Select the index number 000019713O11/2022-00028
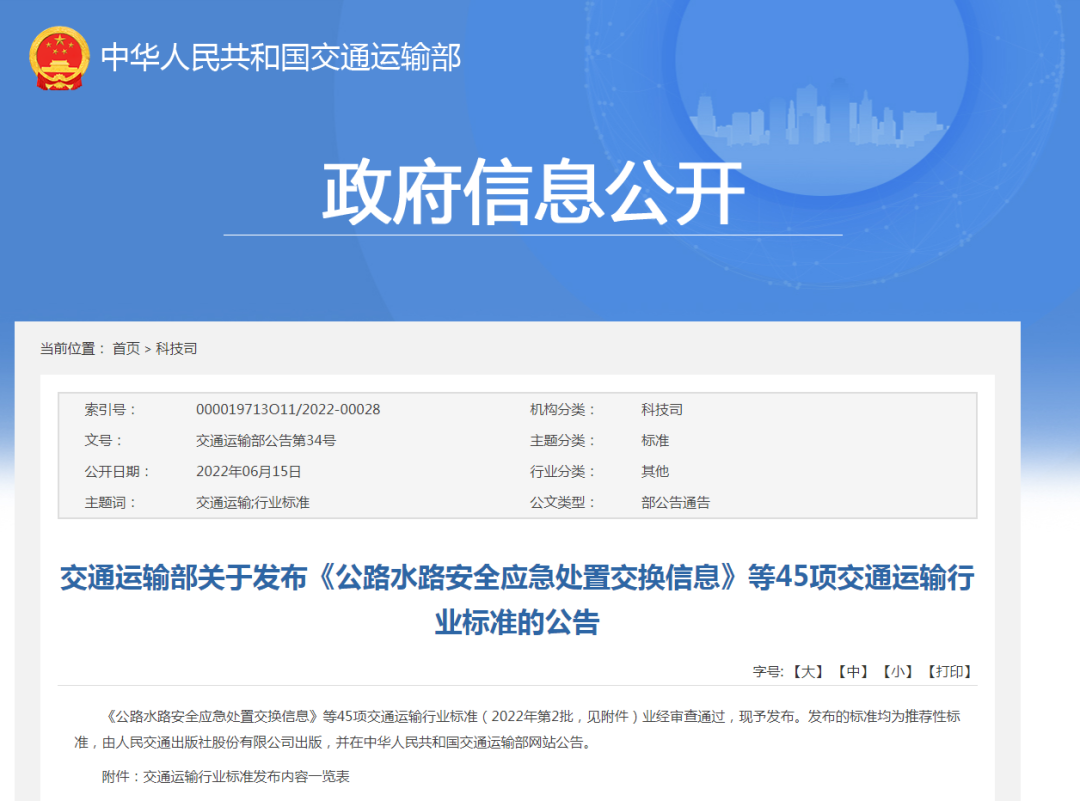Image resolution: width=1080 pixels, height=801 pixels. (288, 409)
